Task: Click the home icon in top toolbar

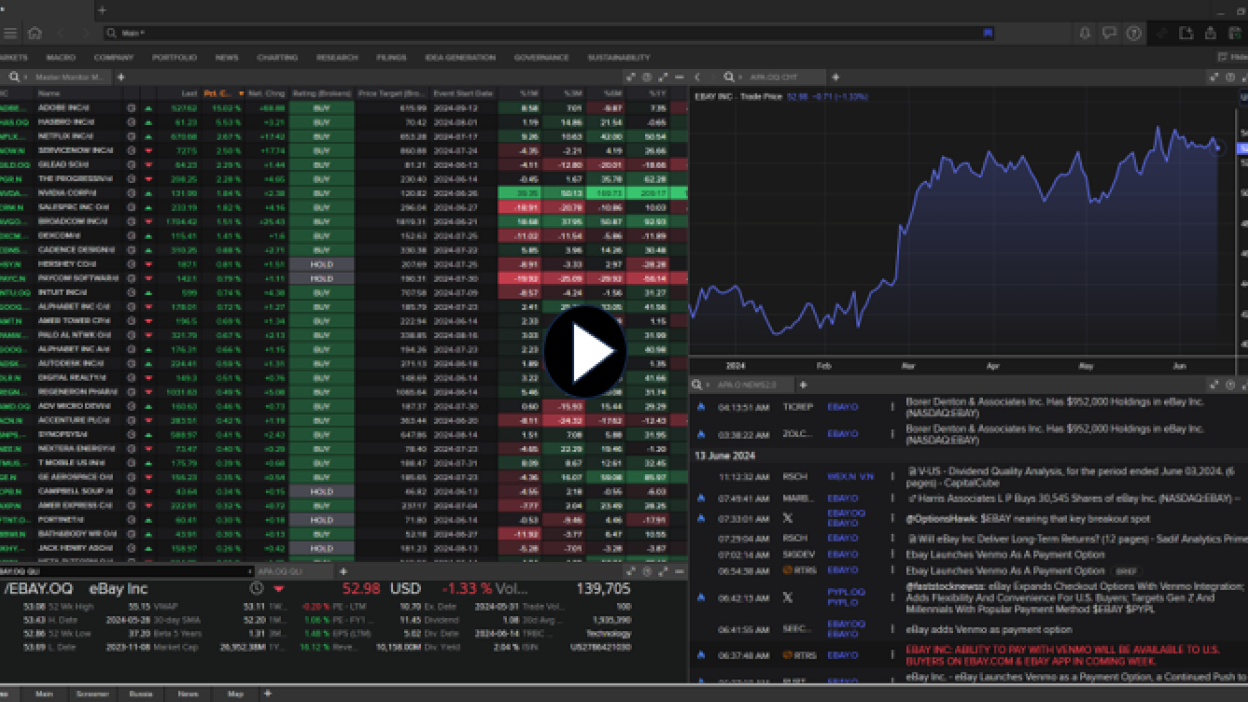Action: click(34, 33)
